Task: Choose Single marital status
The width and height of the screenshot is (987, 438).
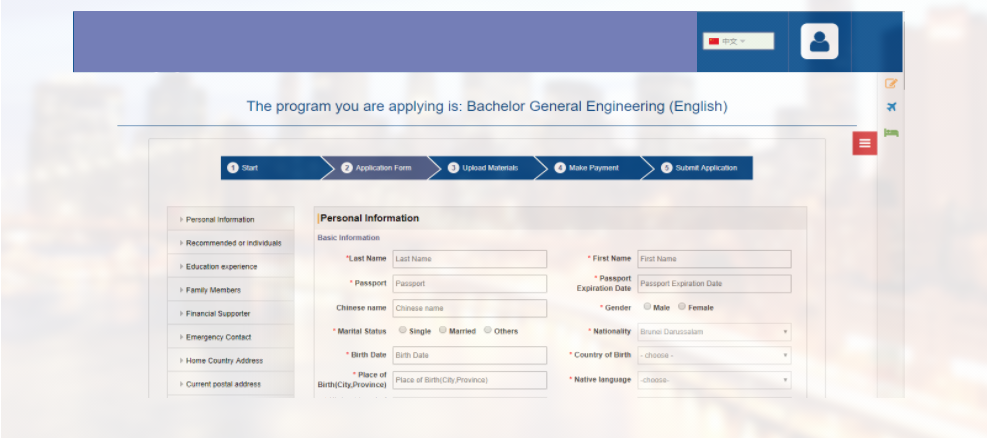Action: click(402, 331)
